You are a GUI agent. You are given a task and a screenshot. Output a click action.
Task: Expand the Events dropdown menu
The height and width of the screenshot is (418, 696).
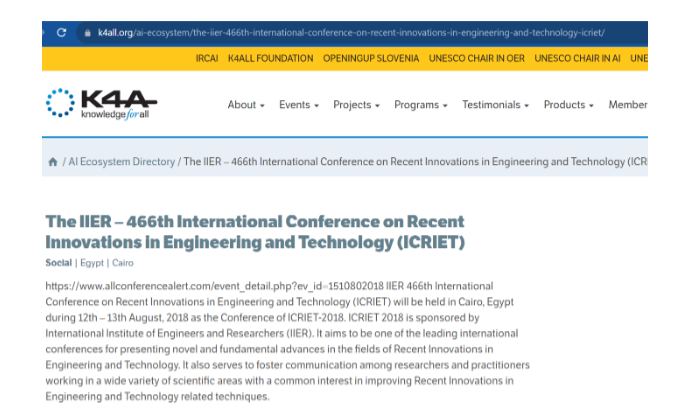[x=299, y=105]
